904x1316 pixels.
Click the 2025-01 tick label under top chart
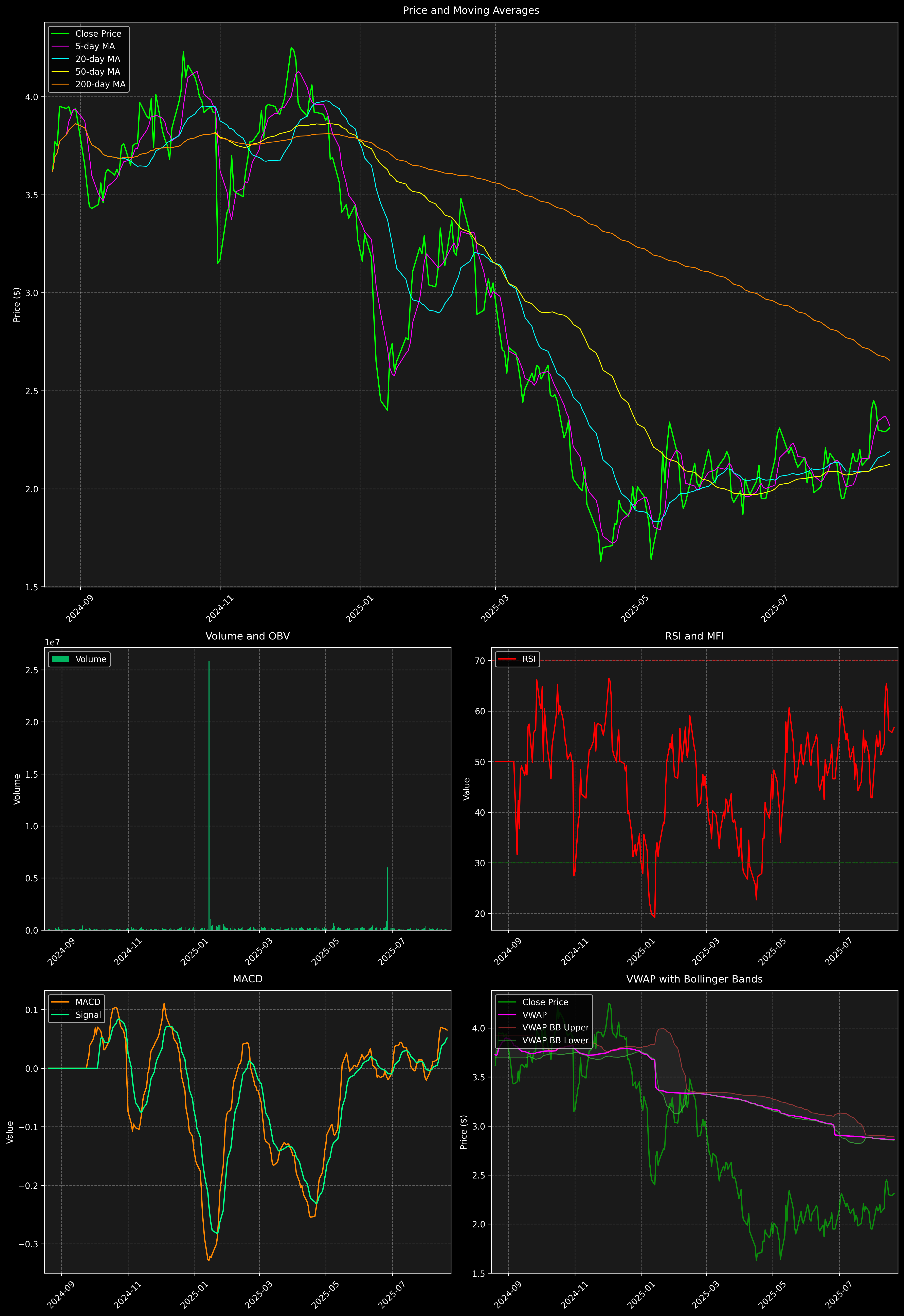[359, 609]
